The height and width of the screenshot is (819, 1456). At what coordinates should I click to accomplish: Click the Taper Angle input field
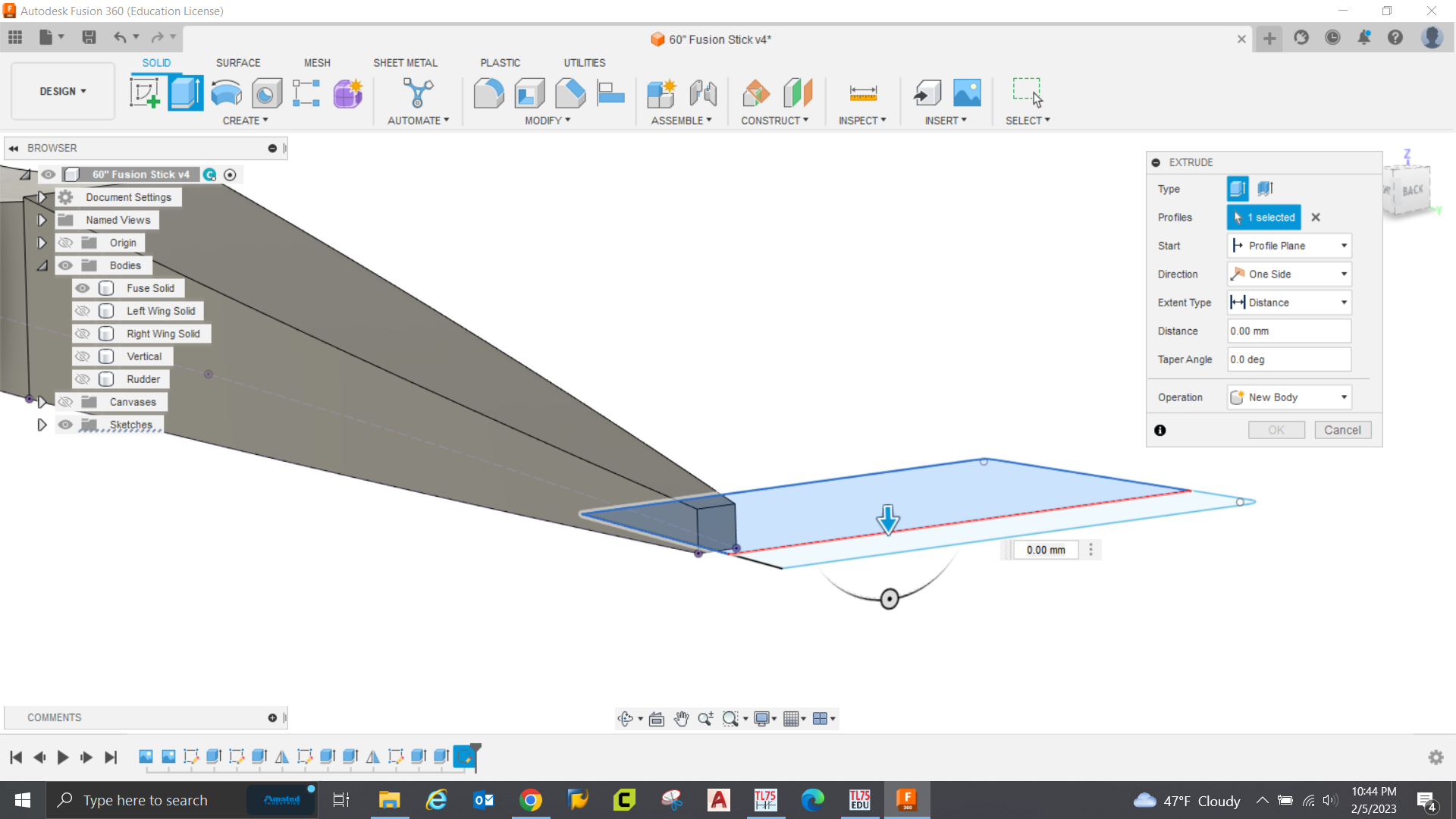tap(1289, 359)
